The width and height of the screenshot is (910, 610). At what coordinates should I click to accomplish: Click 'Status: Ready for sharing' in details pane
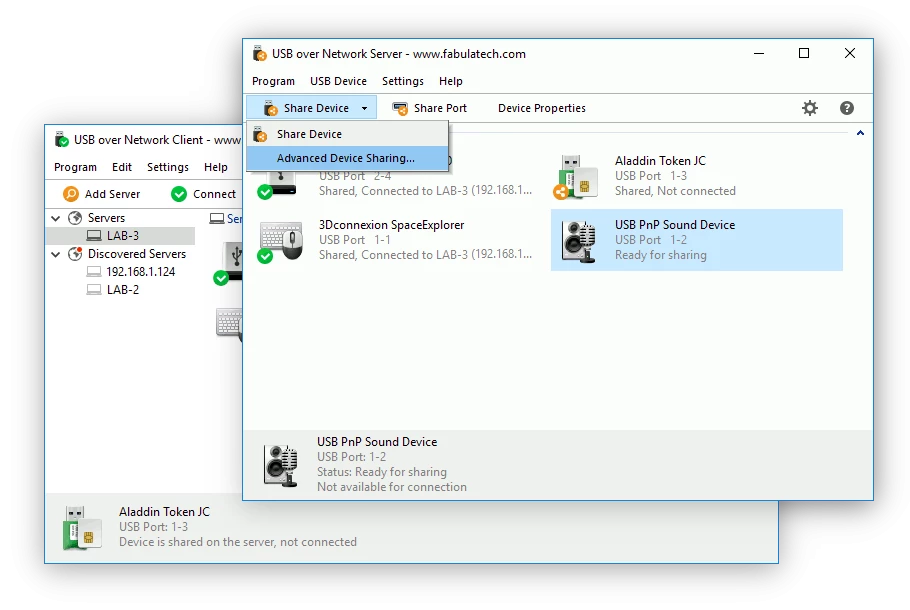[382, 472]
